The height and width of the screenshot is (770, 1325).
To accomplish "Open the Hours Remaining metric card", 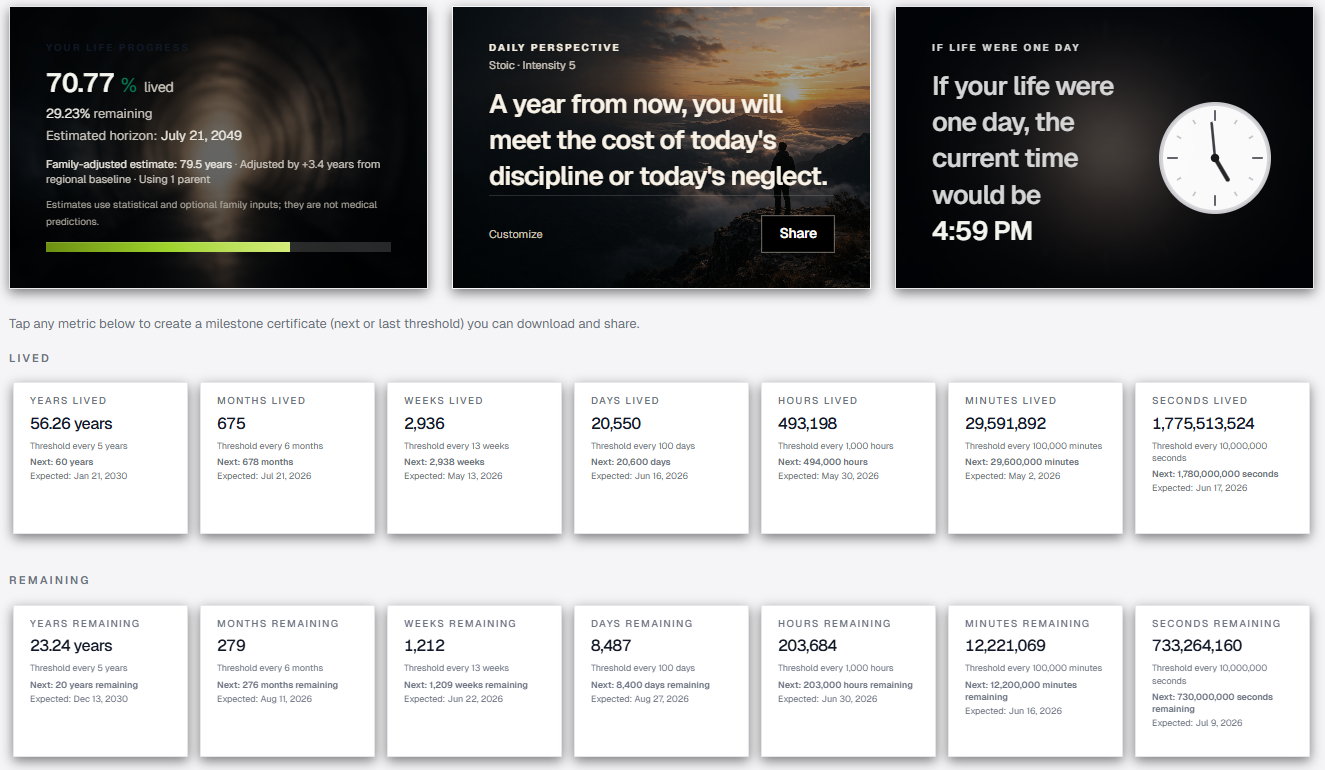I will point(848,681).
